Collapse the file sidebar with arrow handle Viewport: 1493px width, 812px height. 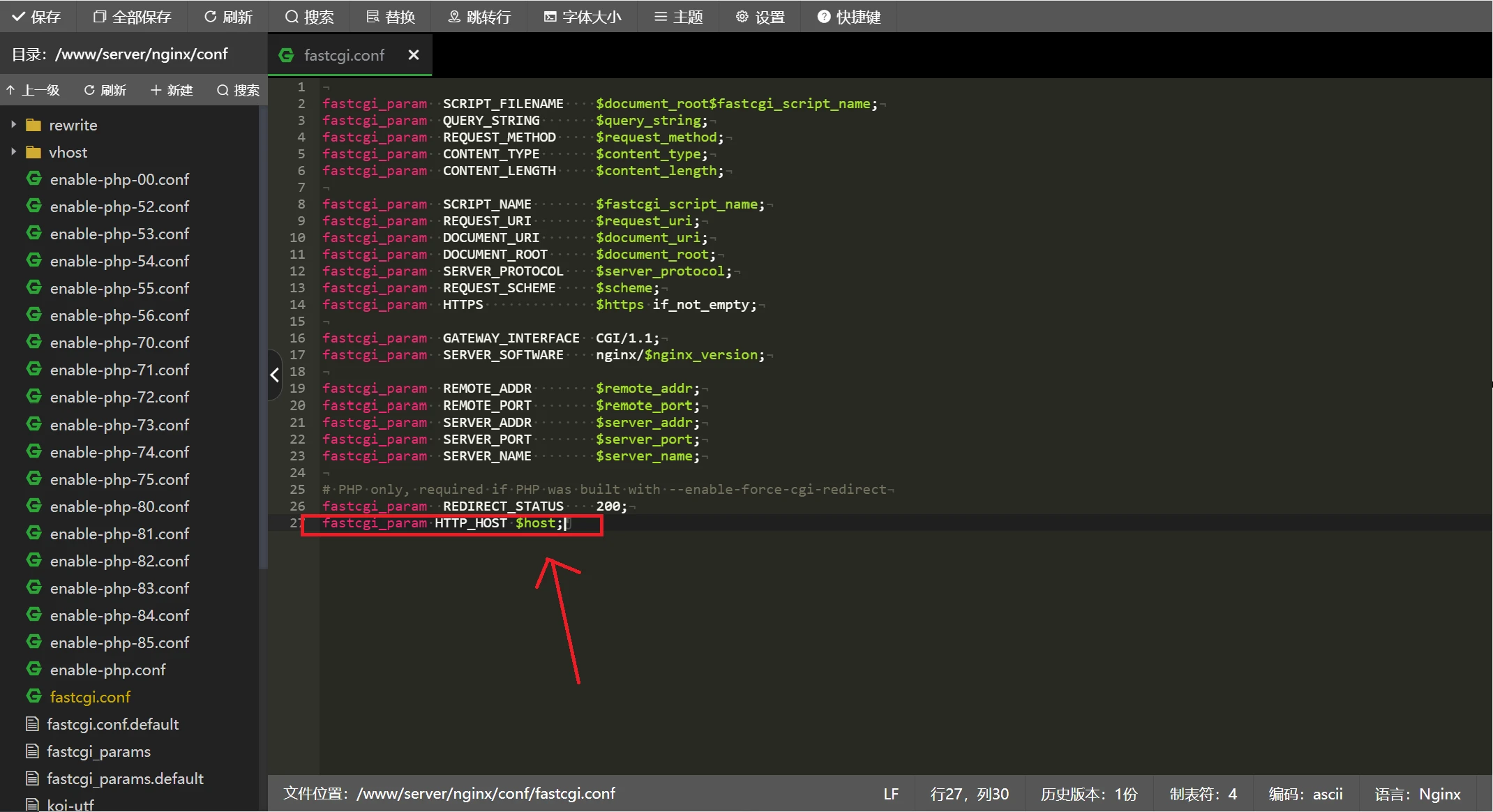[x=274, y=375]
